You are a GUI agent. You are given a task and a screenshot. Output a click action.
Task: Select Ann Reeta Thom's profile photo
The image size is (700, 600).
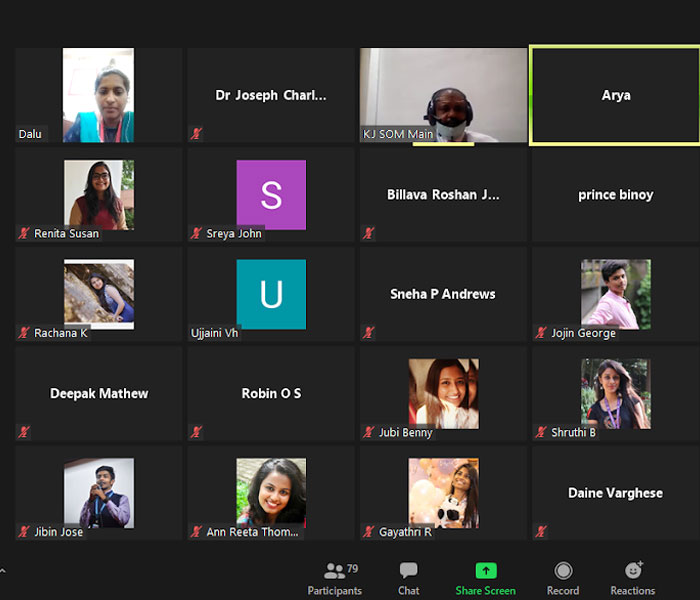coord(271,493)
